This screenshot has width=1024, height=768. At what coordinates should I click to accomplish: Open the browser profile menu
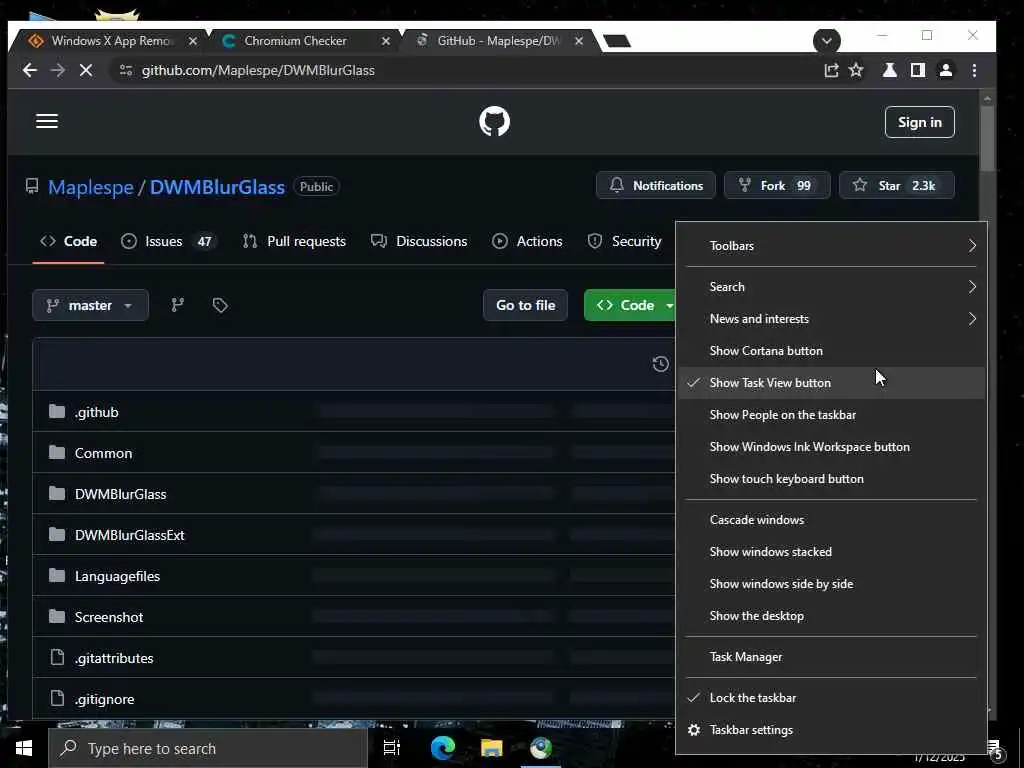pyautogui.click(x=946, y=71)
